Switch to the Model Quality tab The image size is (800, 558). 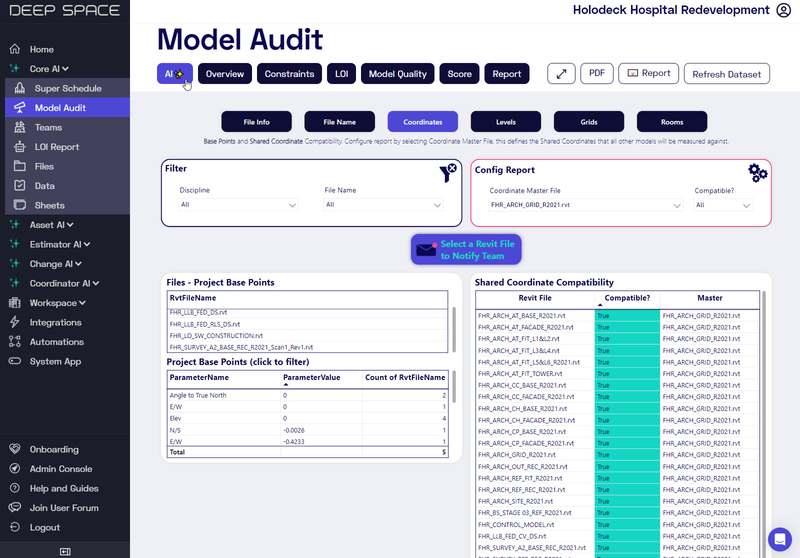click(398, 74)
